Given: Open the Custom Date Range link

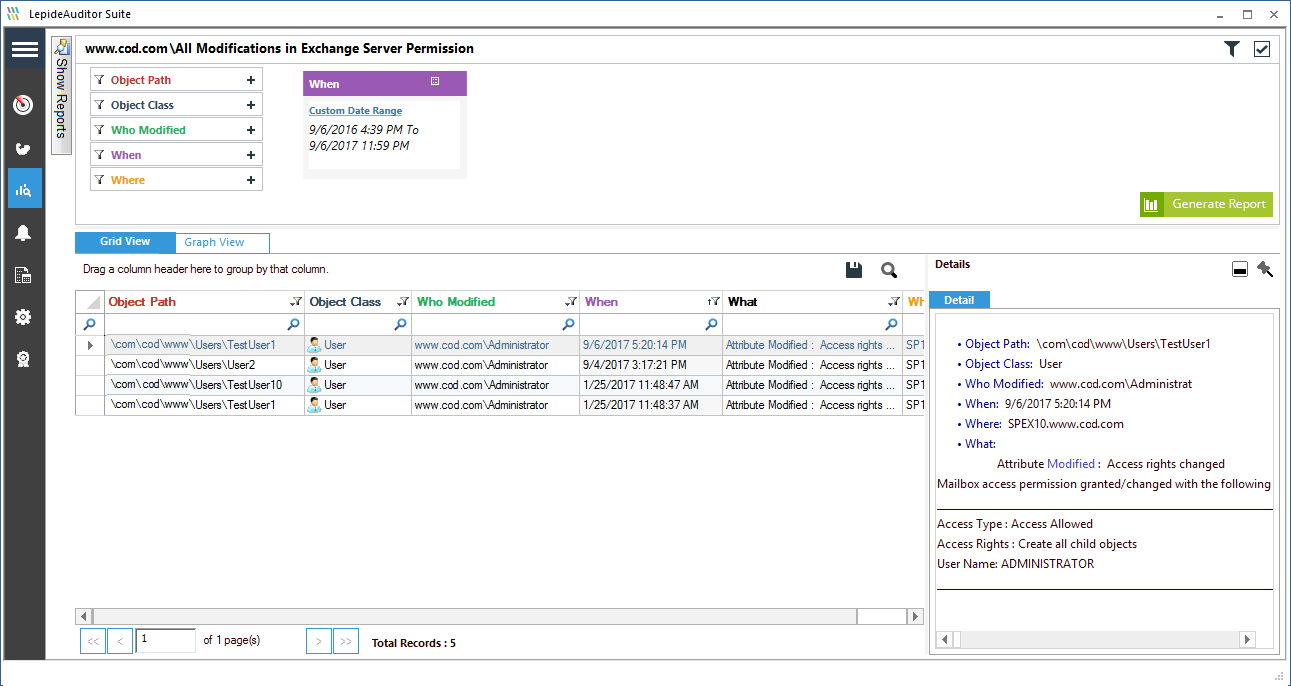Looking at the screenshot, I should 355,111.
